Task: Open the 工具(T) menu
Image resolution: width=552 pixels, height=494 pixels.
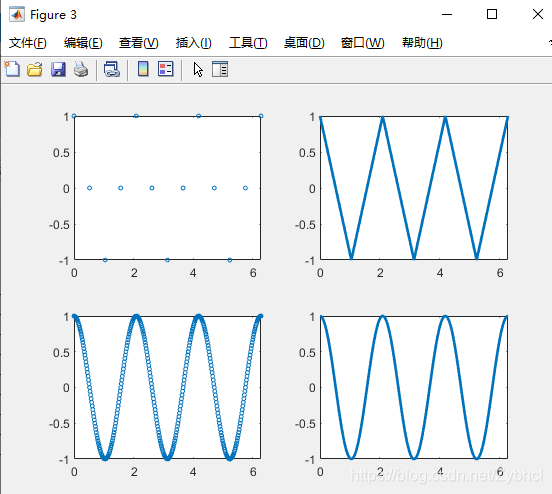Action: coord(248,43)
